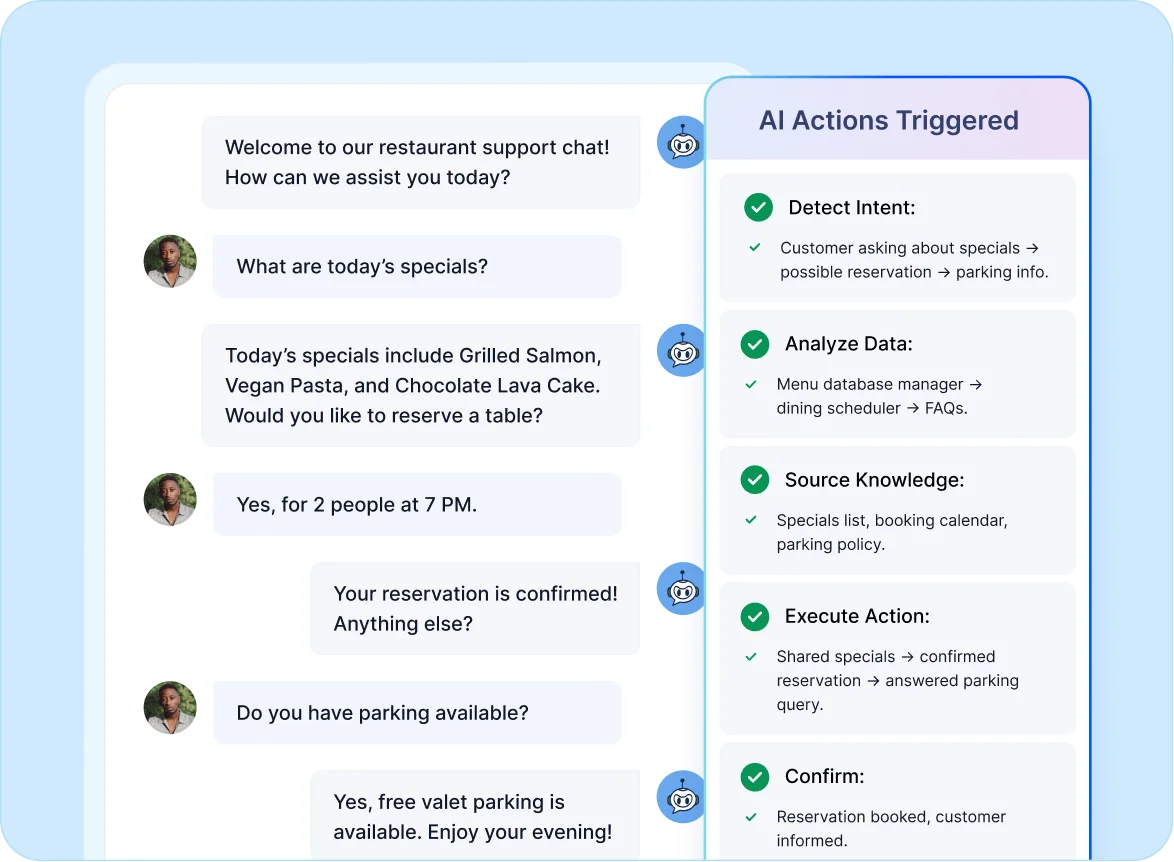This screenshot has height=862, width=1174.
Task: Click the Source Knowledge action card
Action: pos(897,510)
